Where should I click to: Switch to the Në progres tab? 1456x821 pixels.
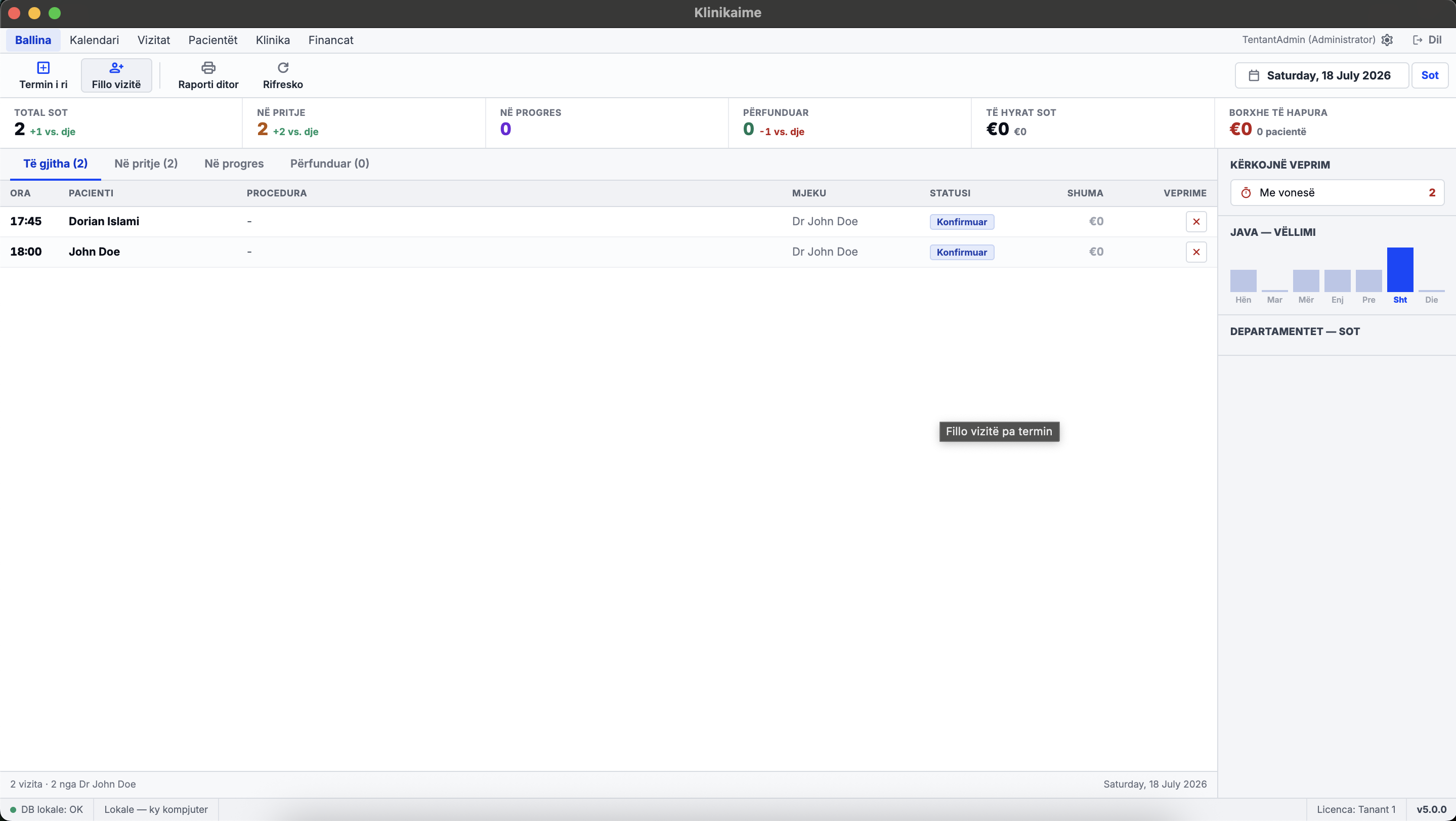click(x=234, y=164)
